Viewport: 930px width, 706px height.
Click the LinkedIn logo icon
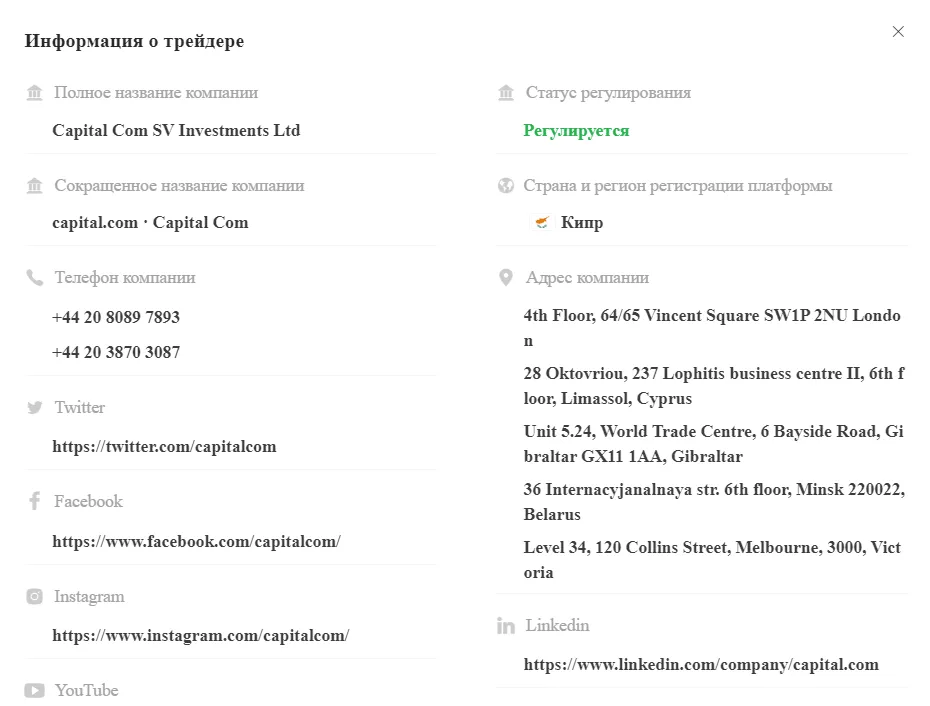tap(505, 625)
